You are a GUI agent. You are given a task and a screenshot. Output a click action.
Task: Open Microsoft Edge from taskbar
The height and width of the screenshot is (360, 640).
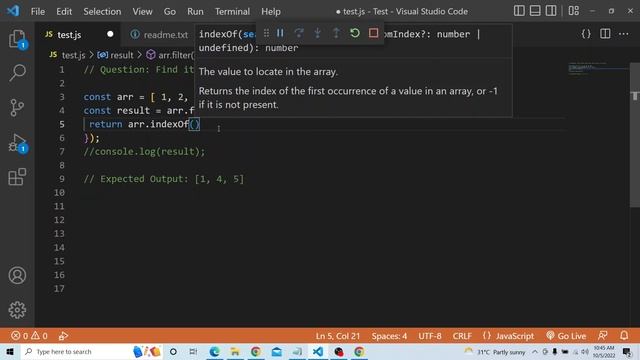(x=214, y=351)
